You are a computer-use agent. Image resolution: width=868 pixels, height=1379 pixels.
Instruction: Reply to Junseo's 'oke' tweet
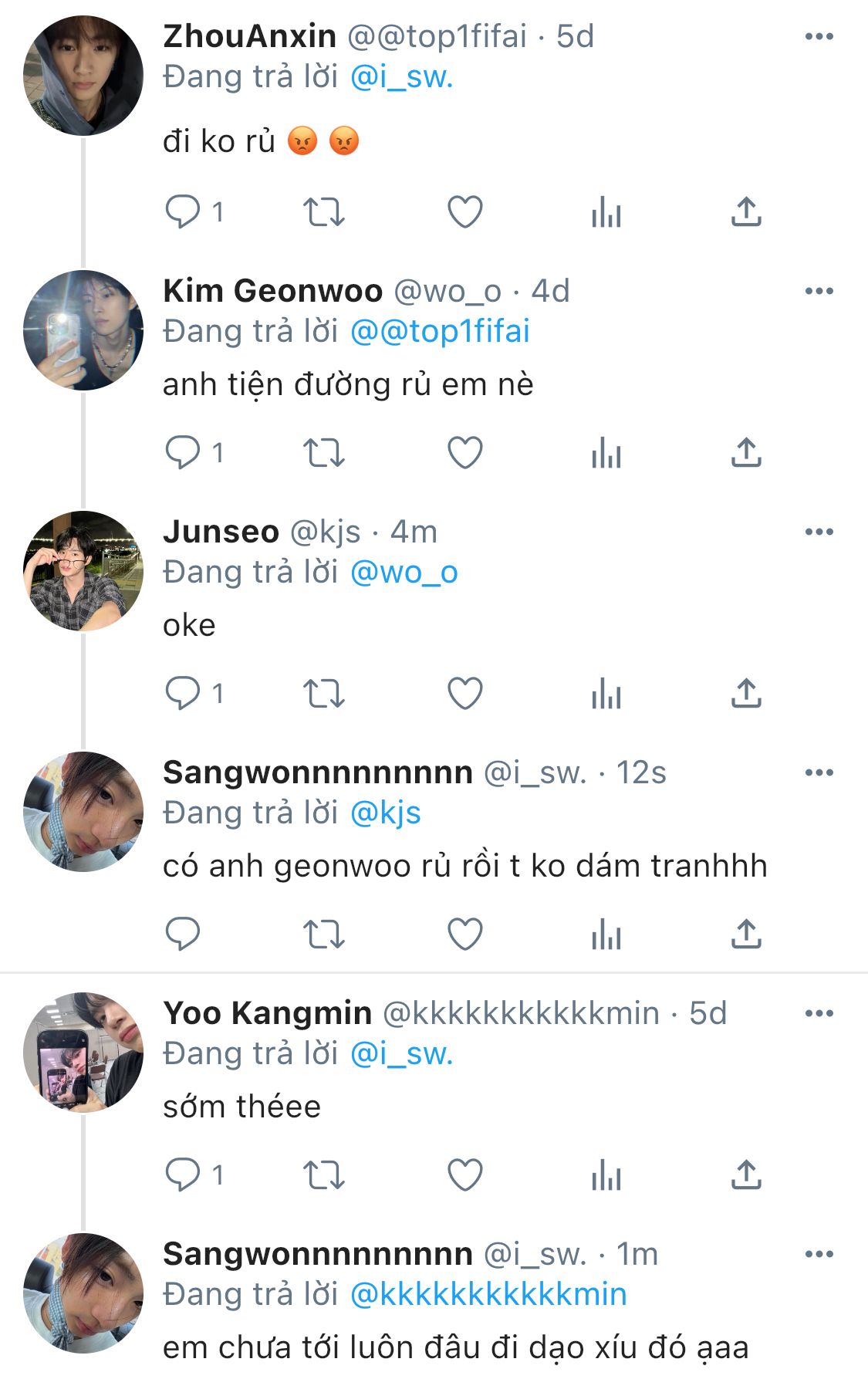point(183,693)
